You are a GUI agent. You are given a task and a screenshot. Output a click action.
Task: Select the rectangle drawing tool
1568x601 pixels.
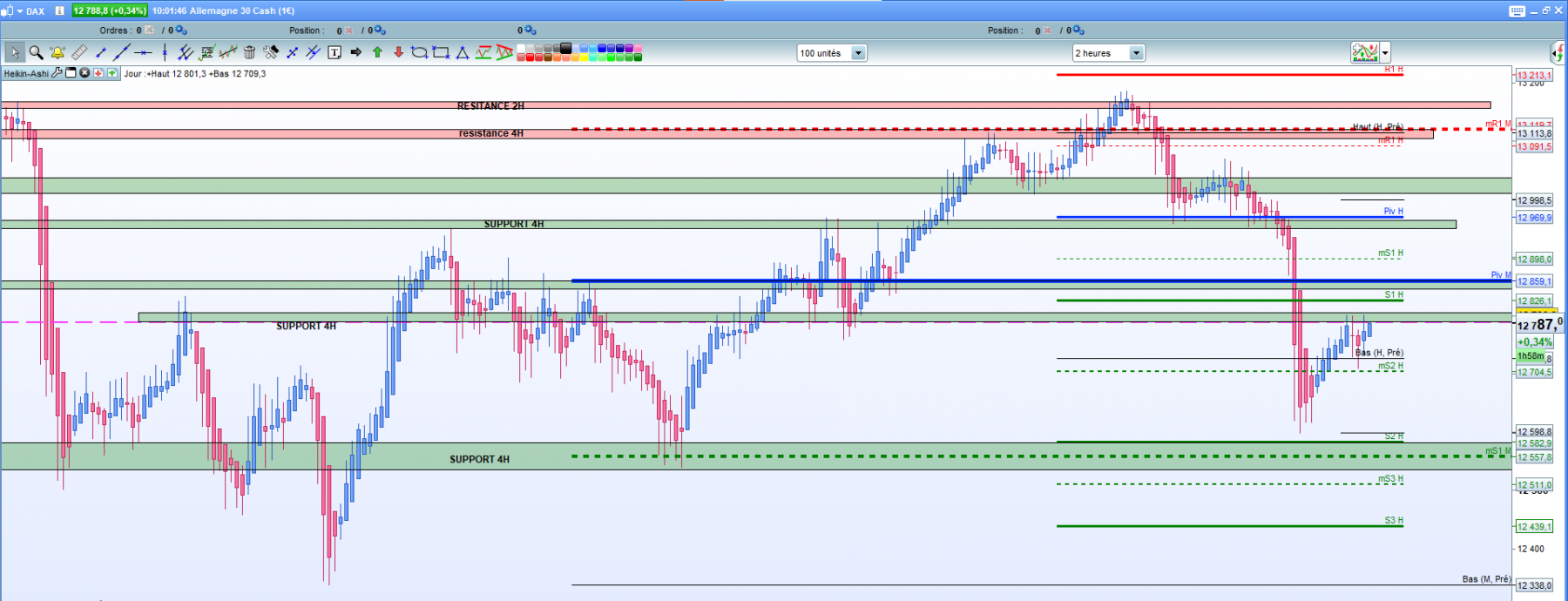[441, 52]
